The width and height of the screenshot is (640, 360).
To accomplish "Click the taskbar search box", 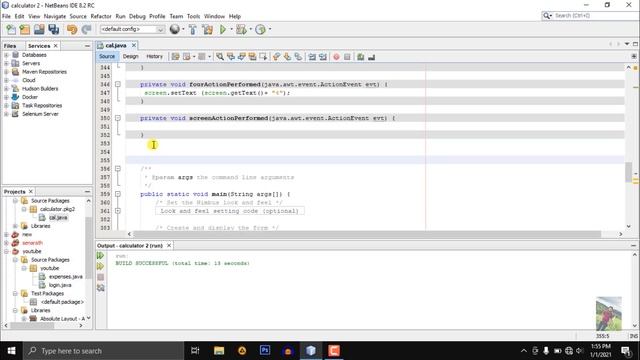I will 103,351.
